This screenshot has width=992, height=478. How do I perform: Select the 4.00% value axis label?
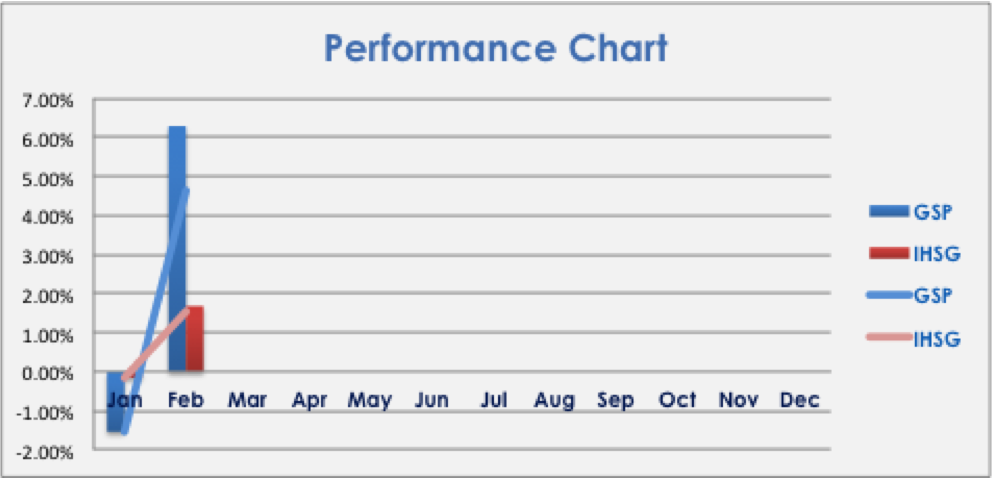(x=46, y=217)
